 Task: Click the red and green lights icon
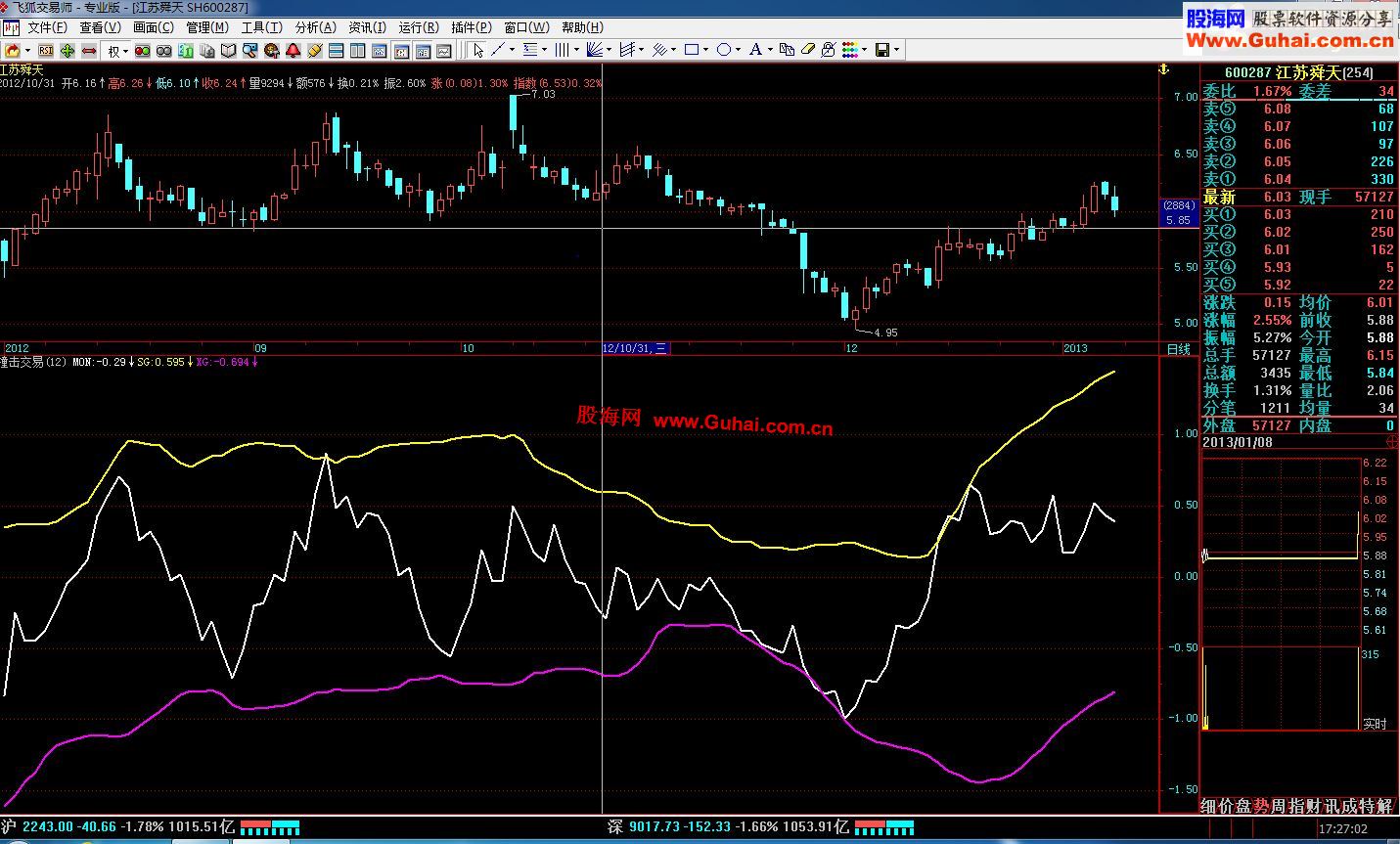click(143, 50)
